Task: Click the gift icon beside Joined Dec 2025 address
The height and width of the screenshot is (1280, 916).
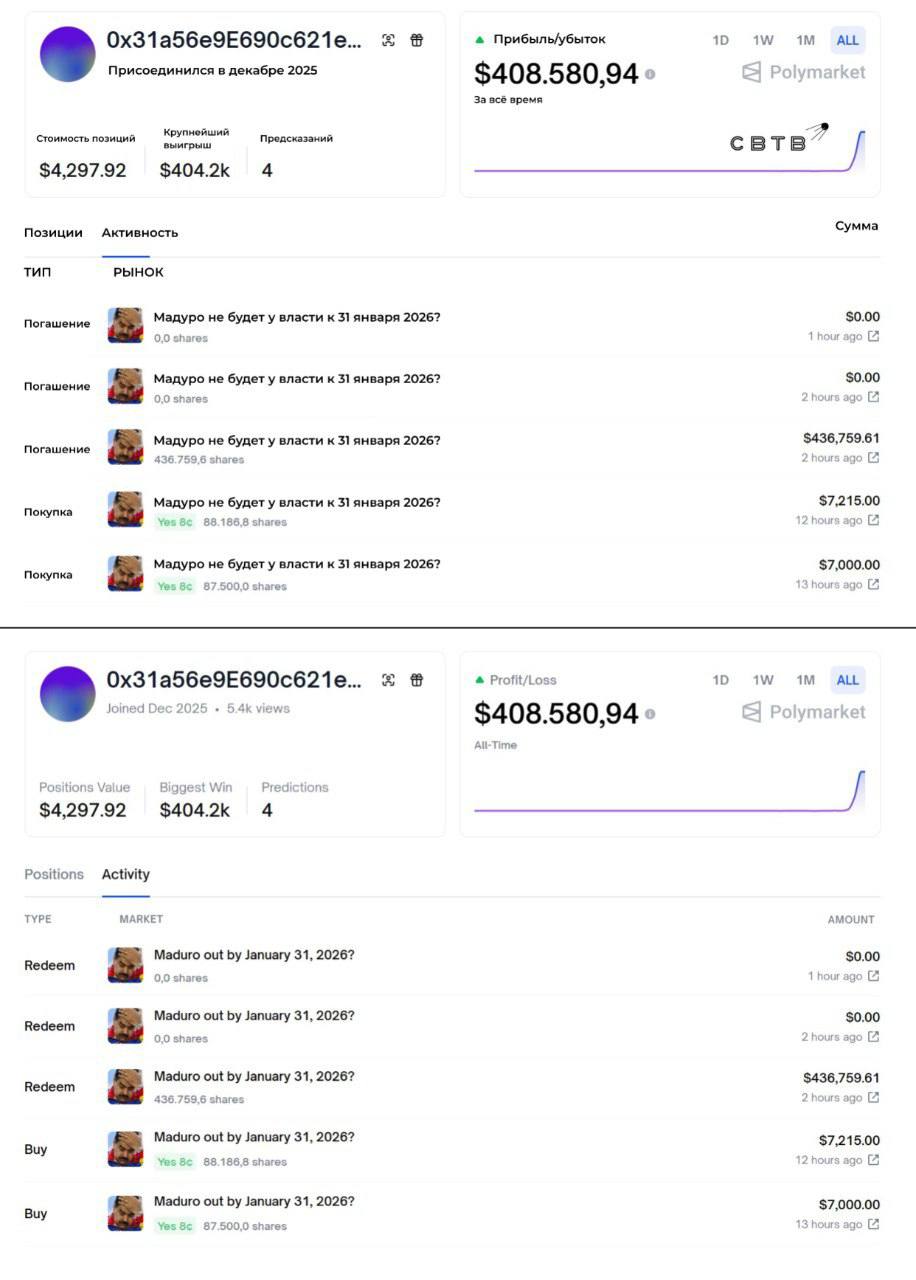Action: [417, 680]
